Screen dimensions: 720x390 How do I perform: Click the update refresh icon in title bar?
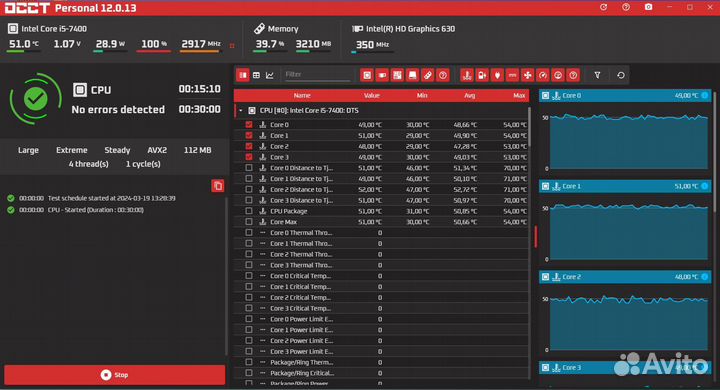coord(603,7)
